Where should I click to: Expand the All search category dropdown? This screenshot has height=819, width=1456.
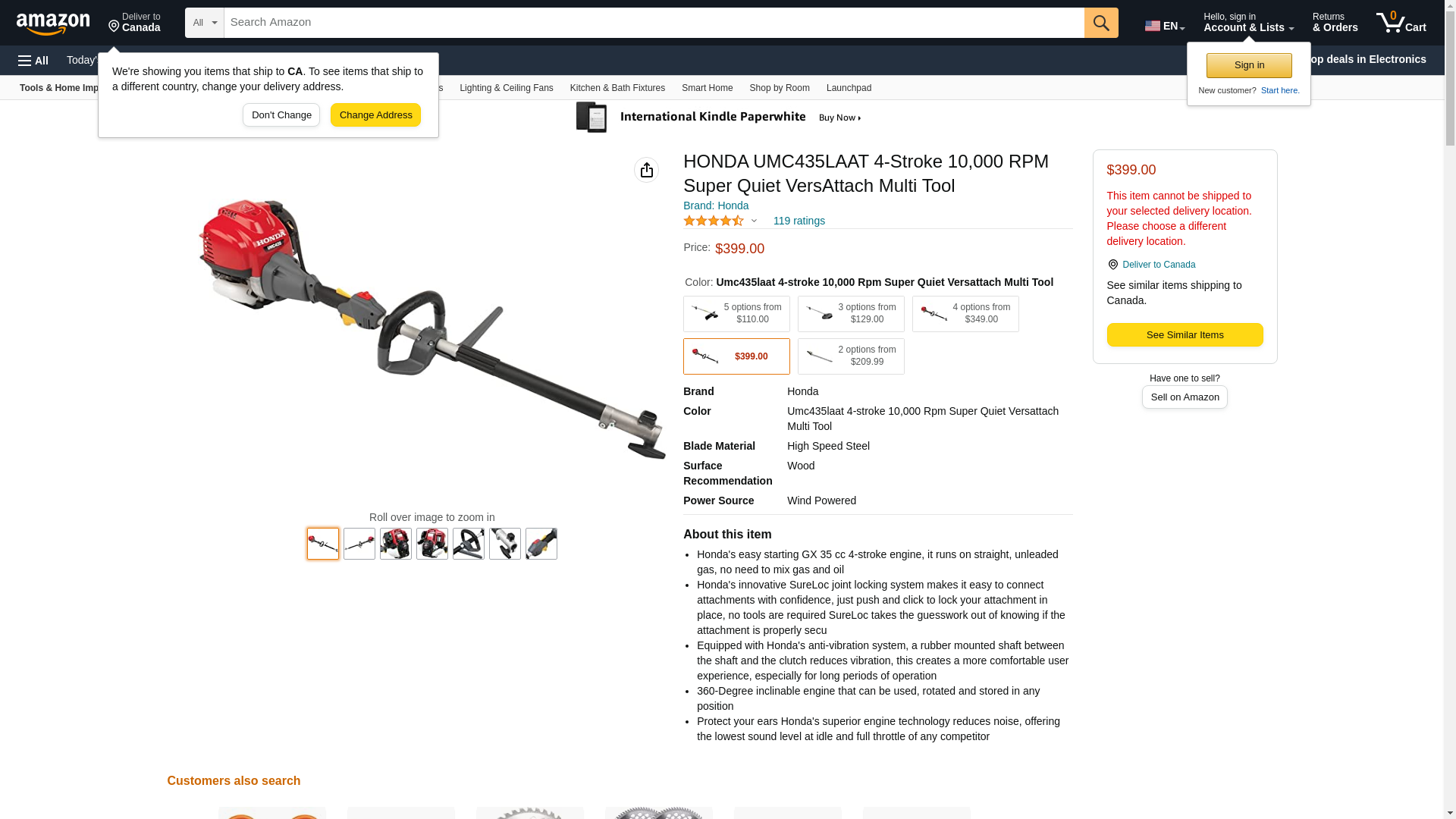click(x=205, y=23)
